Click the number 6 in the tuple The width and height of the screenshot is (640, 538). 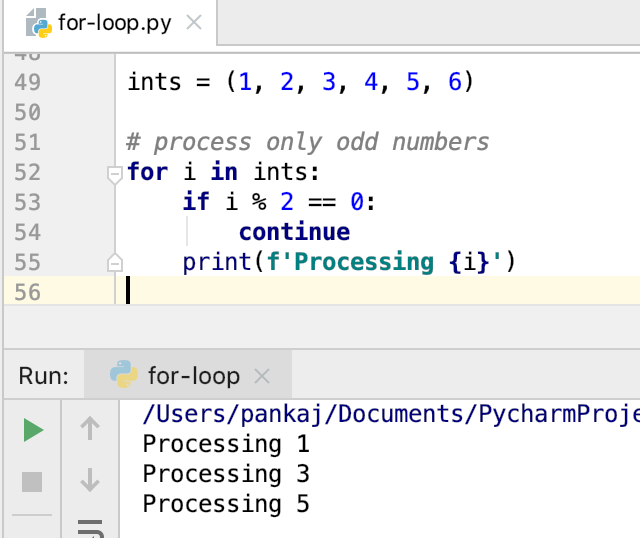pyautogui.click(x=455, y=82)
